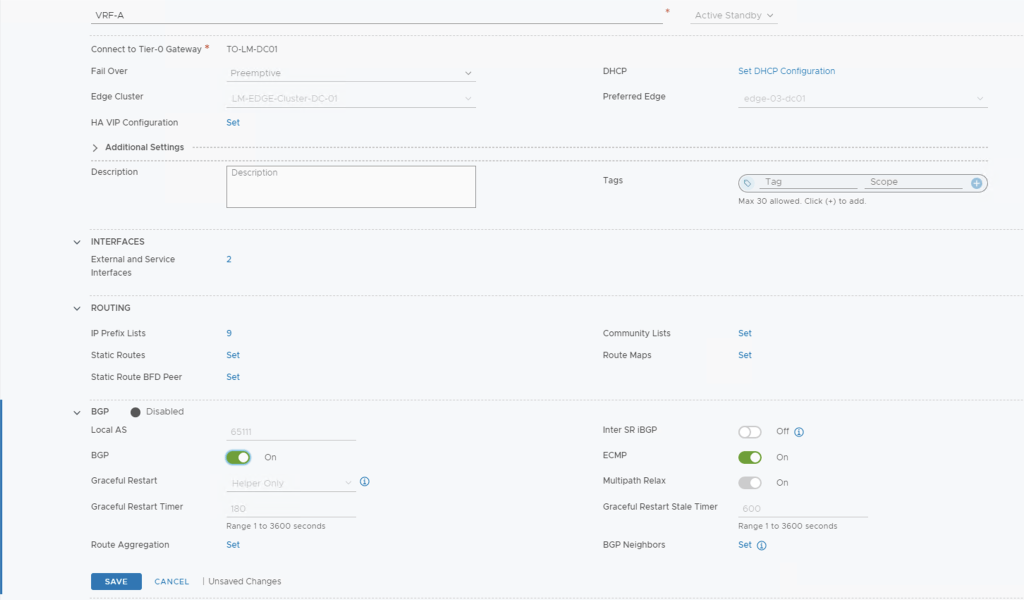Screen dimensions: 1024x600
Task: Open the Preferred Edge dropdown
Action: pos(862,98)
